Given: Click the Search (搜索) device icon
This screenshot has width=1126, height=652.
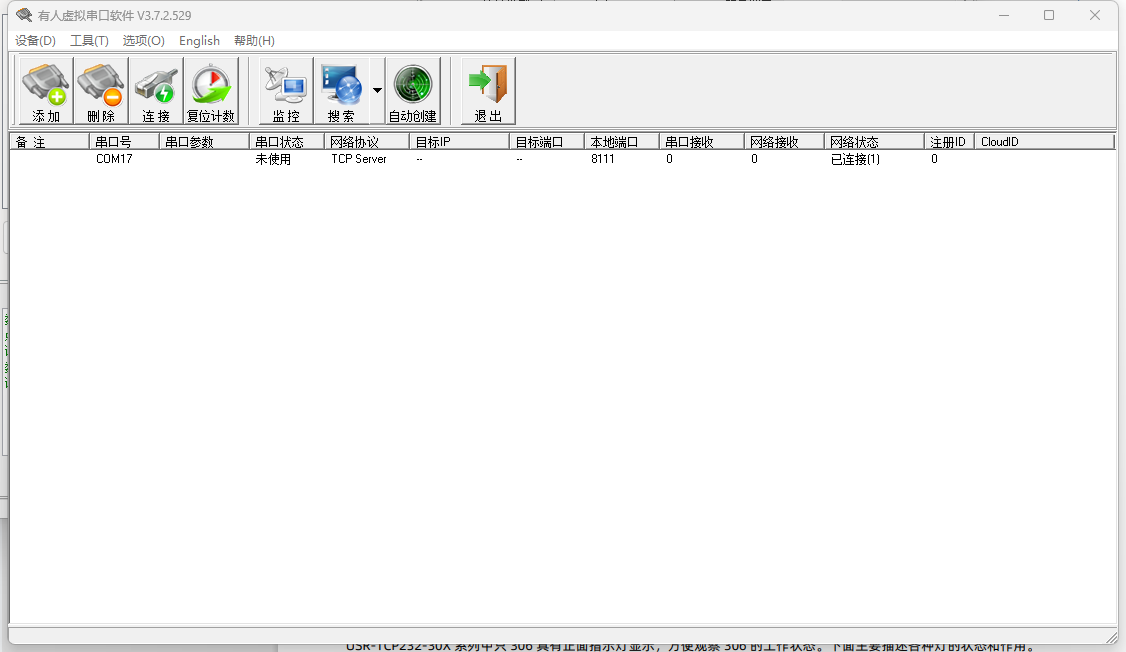Looking at the screenshot, I should click(341, 91).
